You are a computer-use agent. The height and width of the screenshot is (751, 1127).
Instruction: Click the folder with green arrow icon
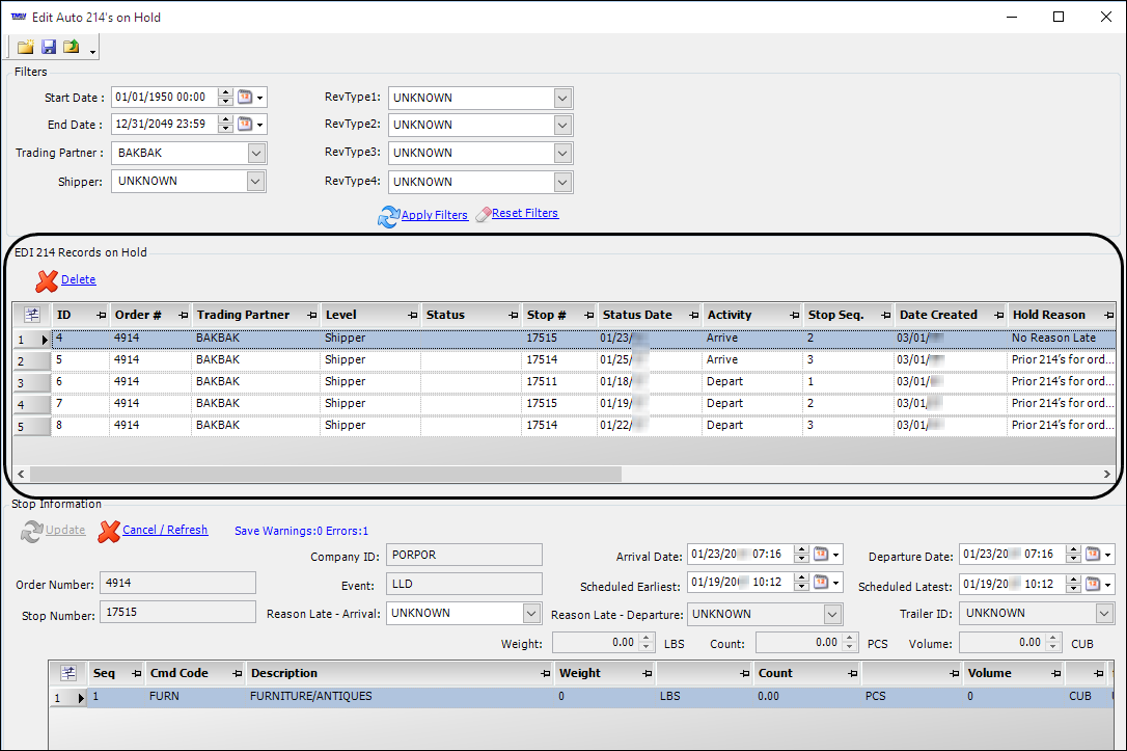coord(71,47)
